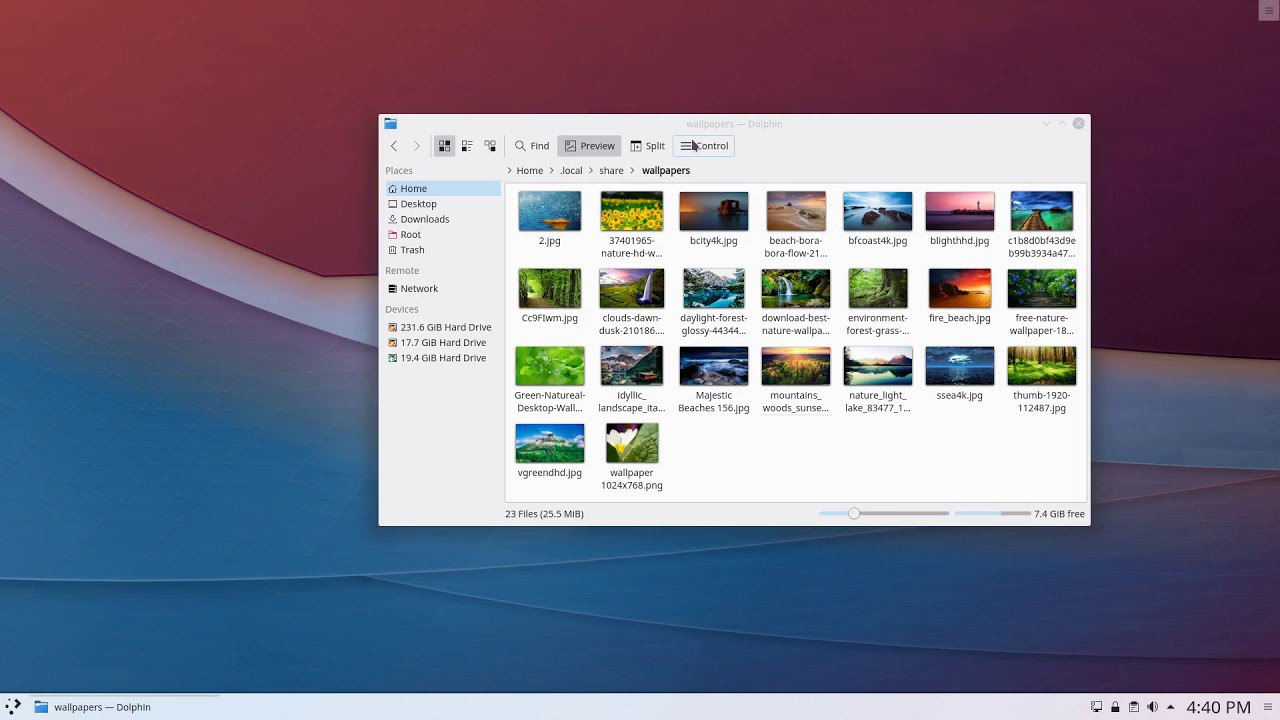Select the 37401965-nature-hd sunflower image
Viewport: 1280px width, 720px height.
632,211
